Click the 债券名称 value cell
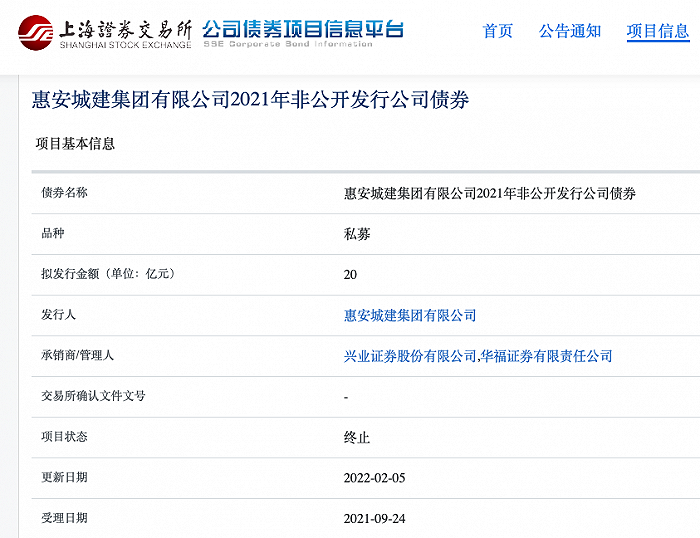The height and width of the screenshot is (538, 700). 490,193
